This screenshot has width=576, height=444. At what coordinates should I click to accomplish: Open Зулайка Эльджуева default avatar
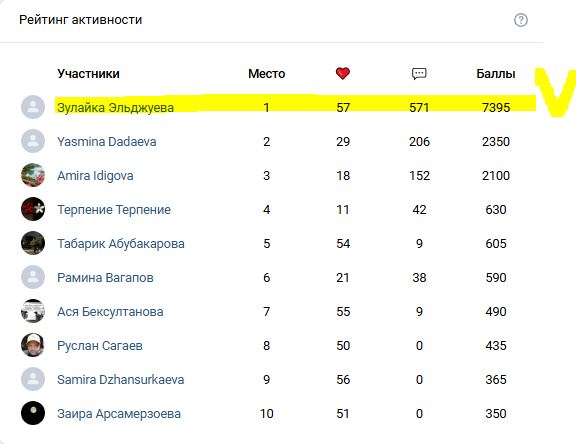tap(33, 107)
